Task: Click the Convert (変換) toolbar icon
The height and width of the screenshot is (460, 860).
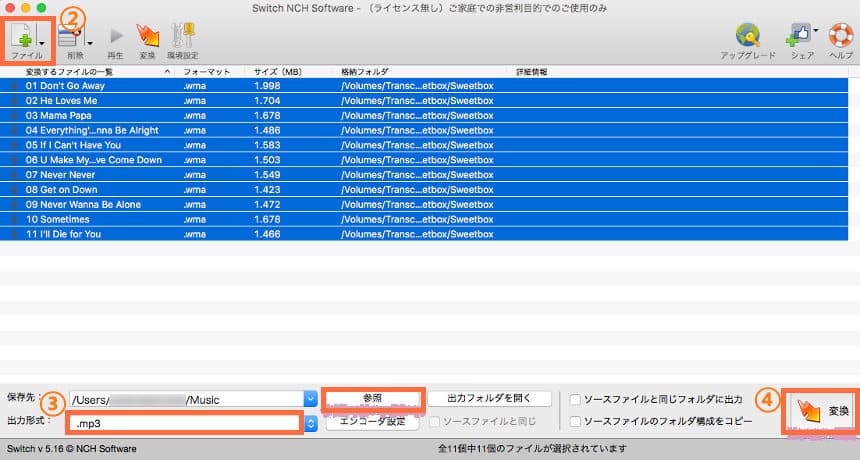Action: tap(148, 36)
